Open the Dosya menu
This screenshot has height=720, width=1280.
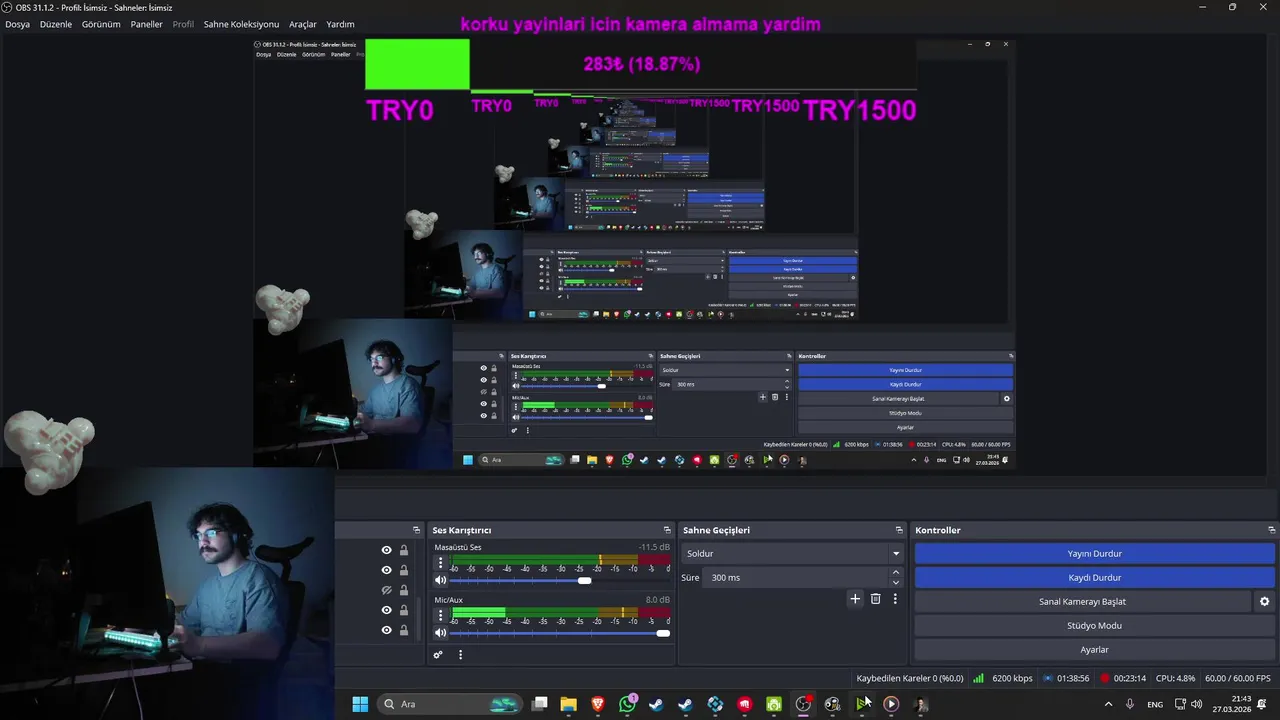click(x=17, y=24)
